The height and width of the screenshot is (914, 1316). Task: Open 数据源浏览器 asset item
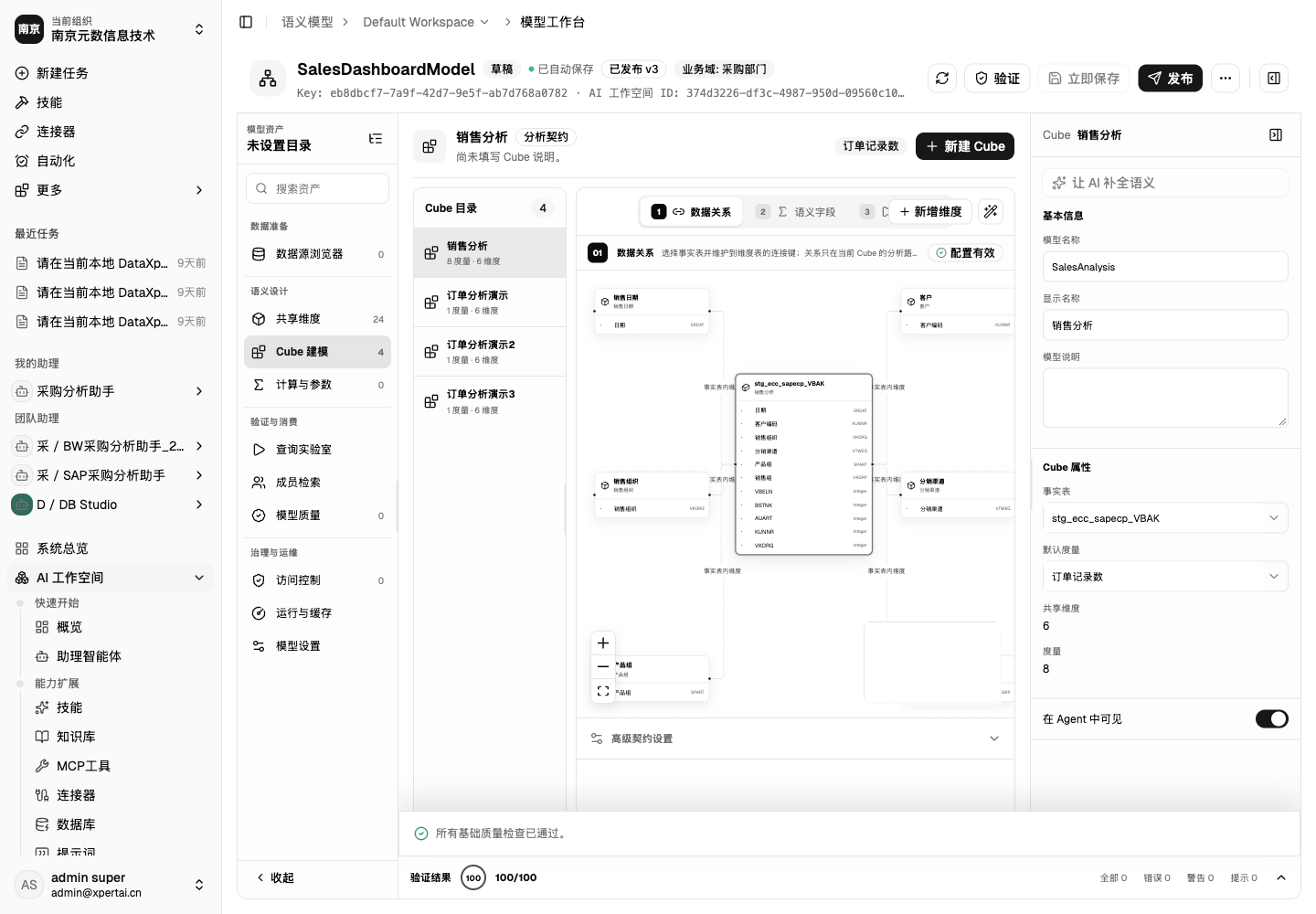[317, 254]
